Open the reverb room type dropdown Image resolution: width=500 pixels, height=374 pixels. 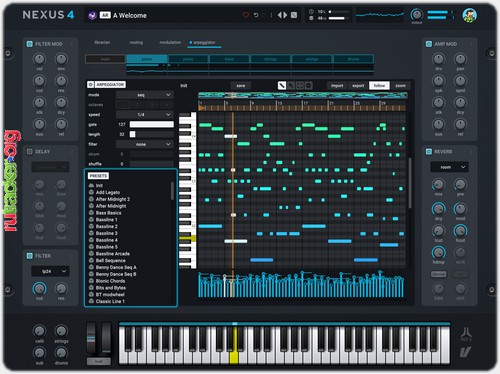coord(449,167)
